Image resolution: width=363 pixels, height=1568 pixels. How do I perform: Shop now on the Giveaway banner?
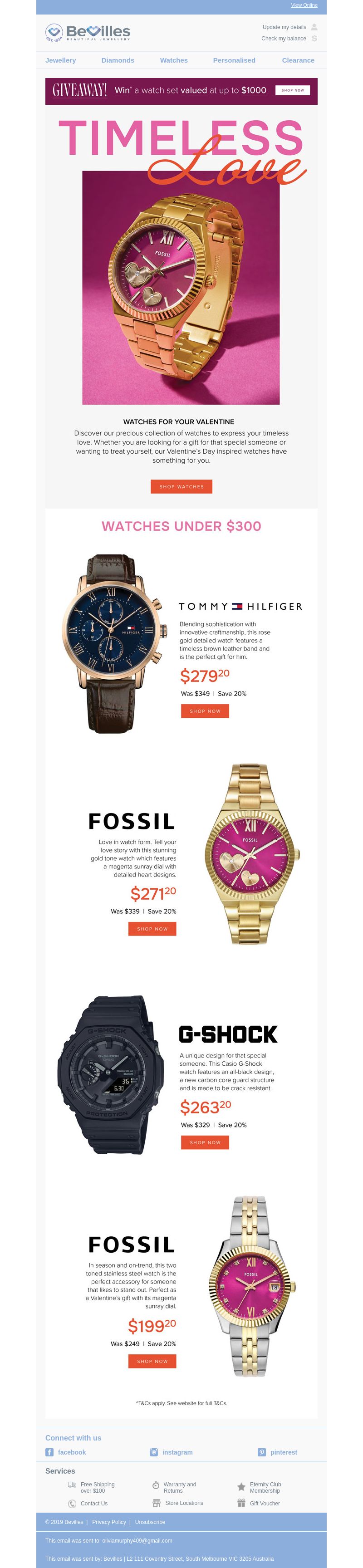(x=292, y=90)
